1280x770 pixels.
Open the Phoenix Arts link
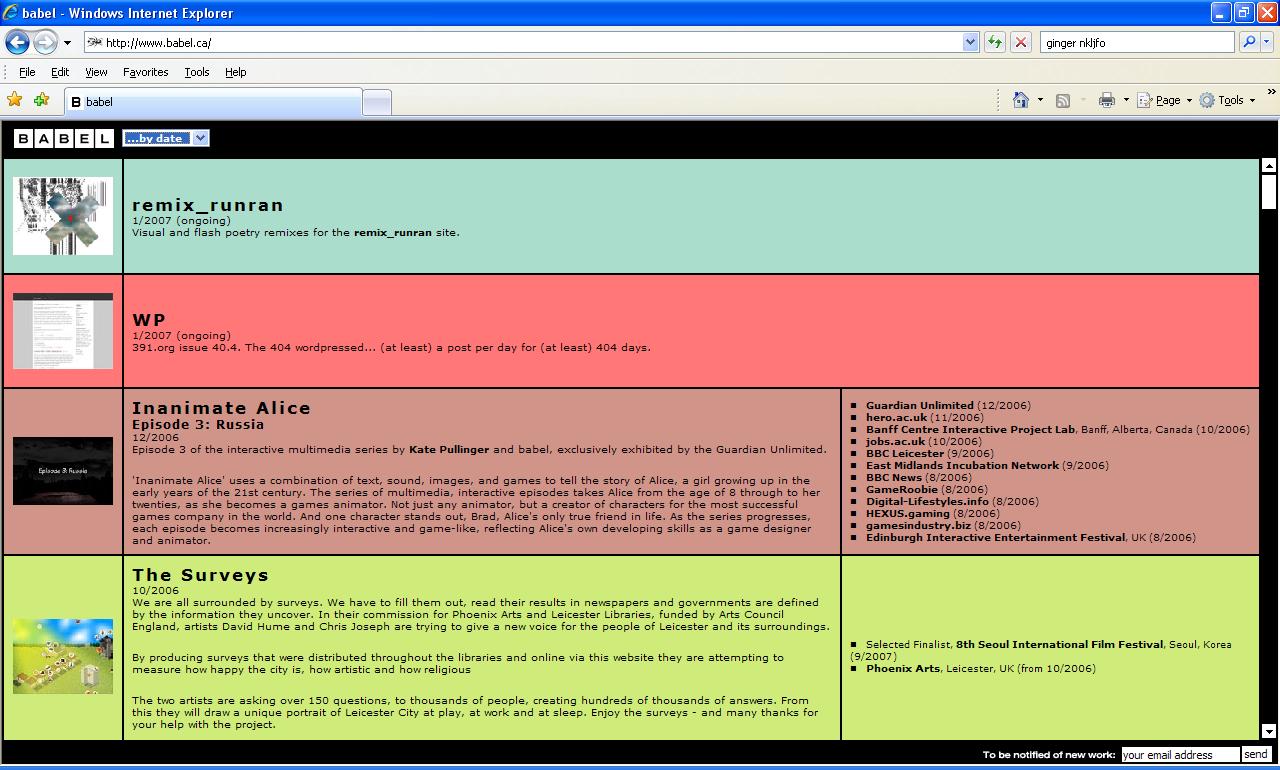tap(903, 668)
